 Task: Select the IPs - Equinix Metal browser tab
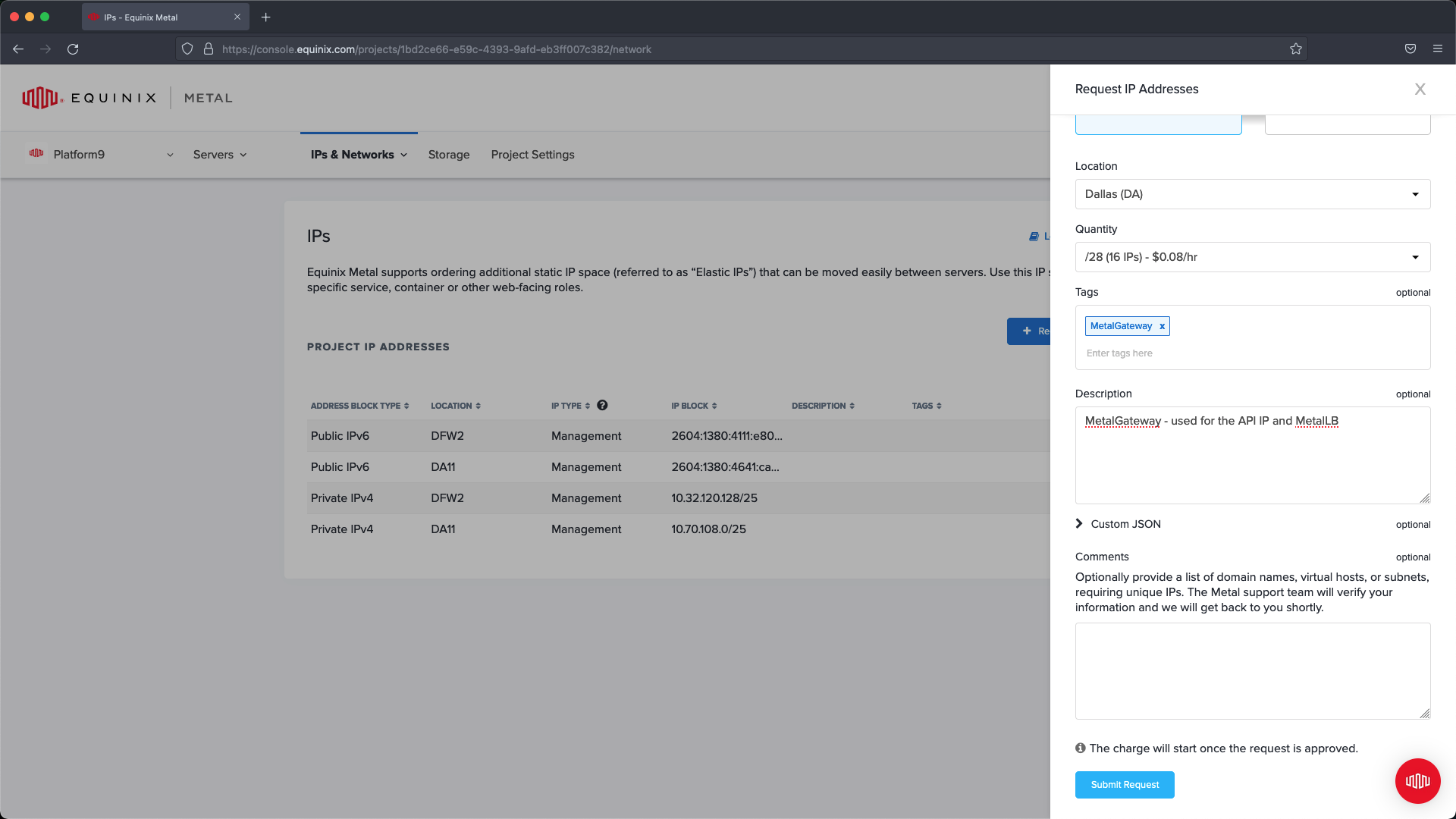pyautogui.click(x=165, y=17)
